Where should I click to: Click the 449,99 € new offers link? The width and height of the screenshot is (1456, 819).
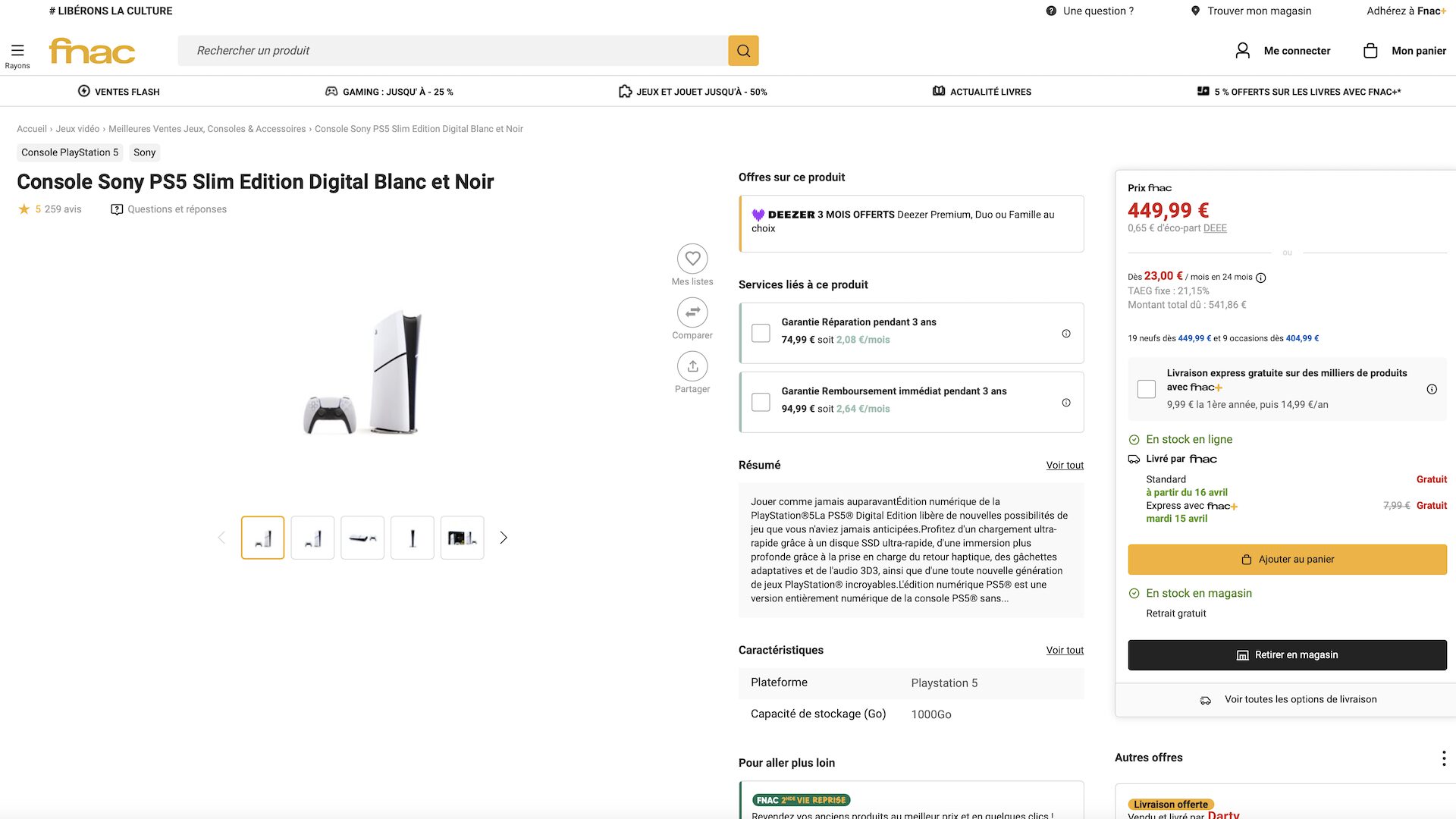coord(1194,339)
